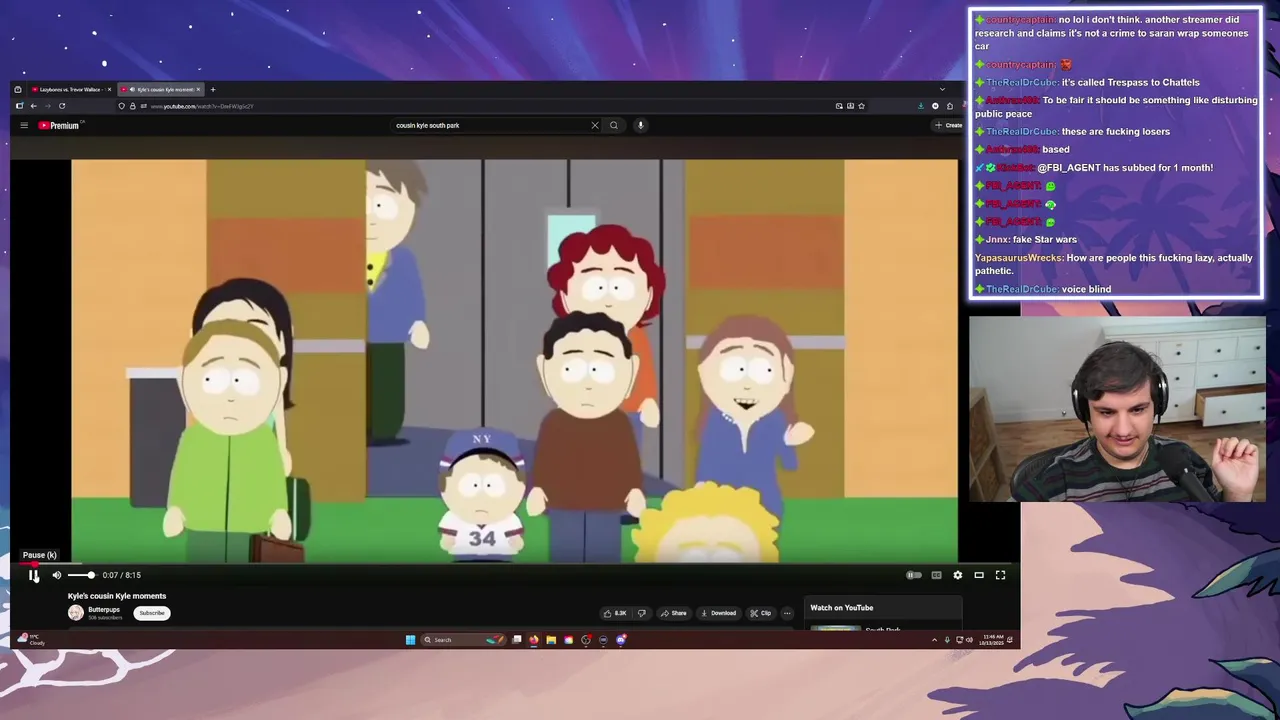Open the Butterpups channel name link
This screenshot has width=1280, height=720.
[104, 609]
